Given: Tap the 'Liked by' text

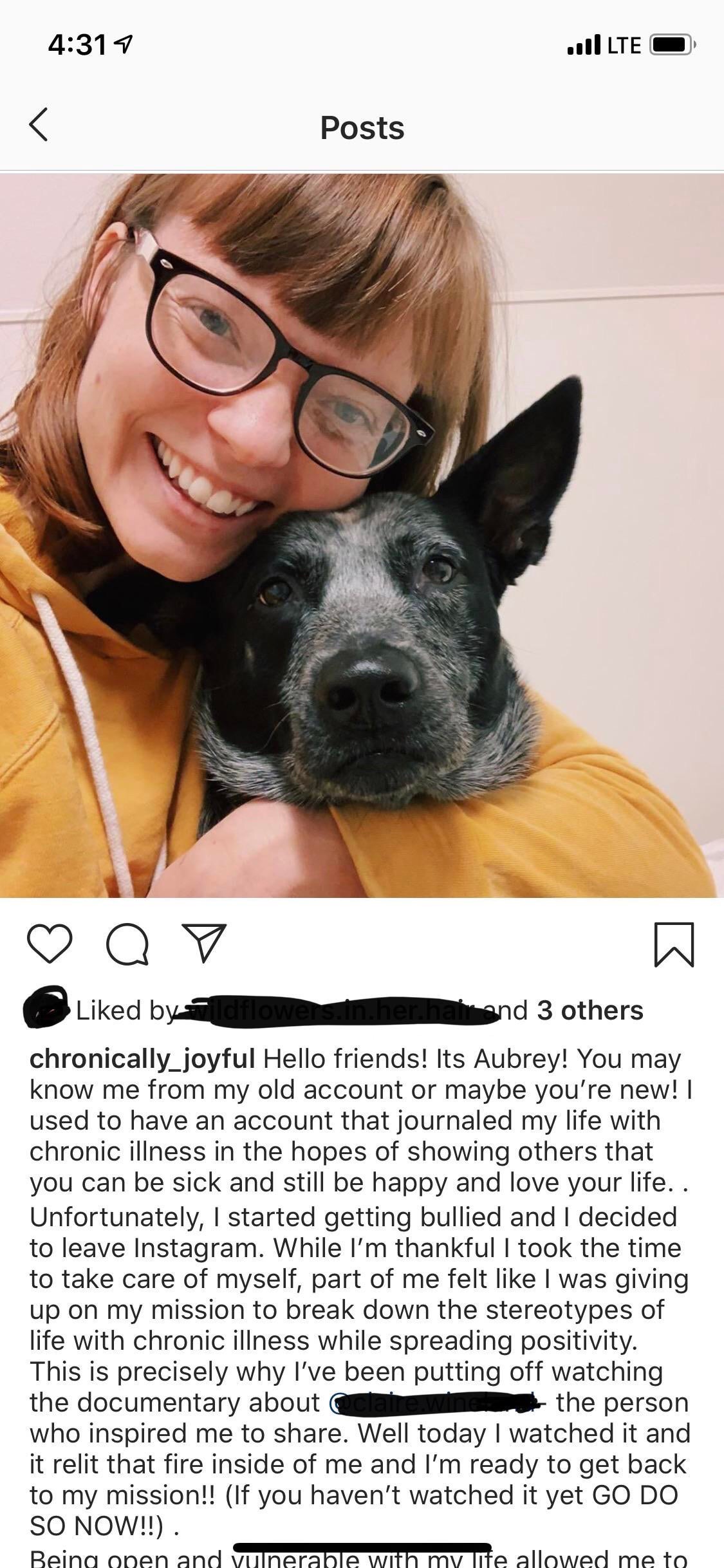Looking at the screenshot, I should (125, 1011).
